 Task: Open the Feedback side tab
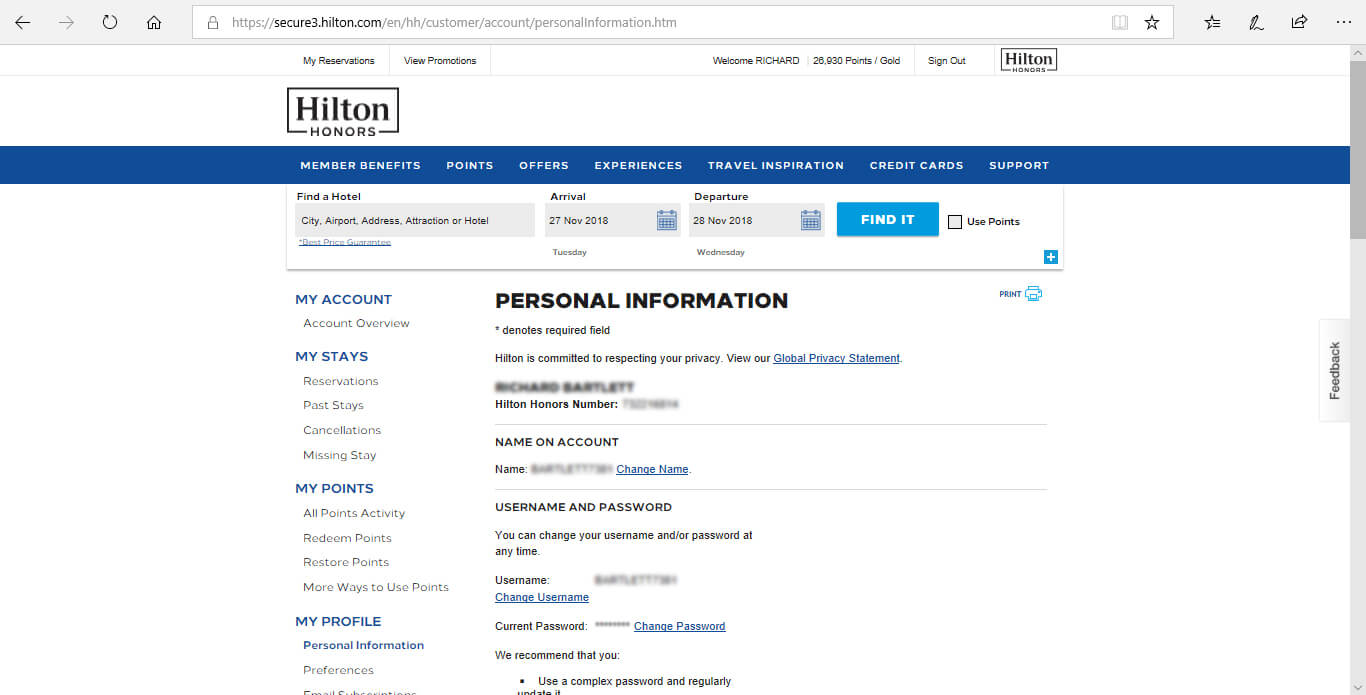(1334, 370)
